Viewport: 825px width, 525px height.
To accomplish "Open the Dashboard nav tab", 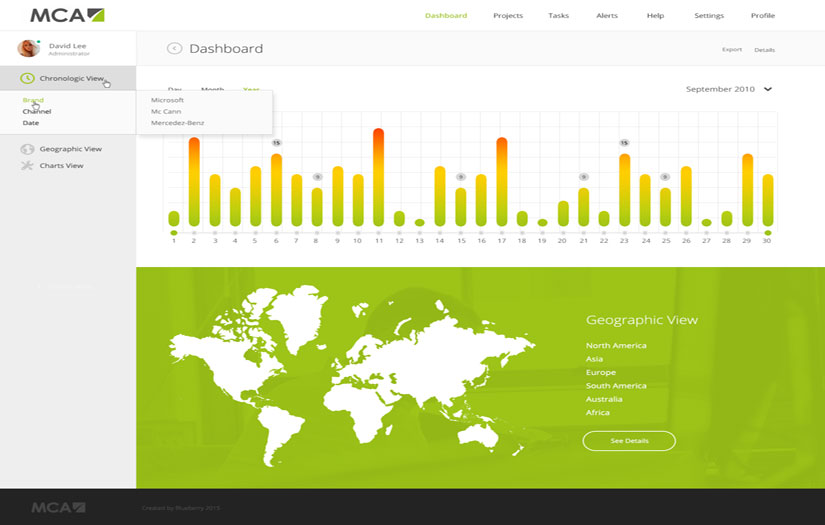I will (446, 16).
